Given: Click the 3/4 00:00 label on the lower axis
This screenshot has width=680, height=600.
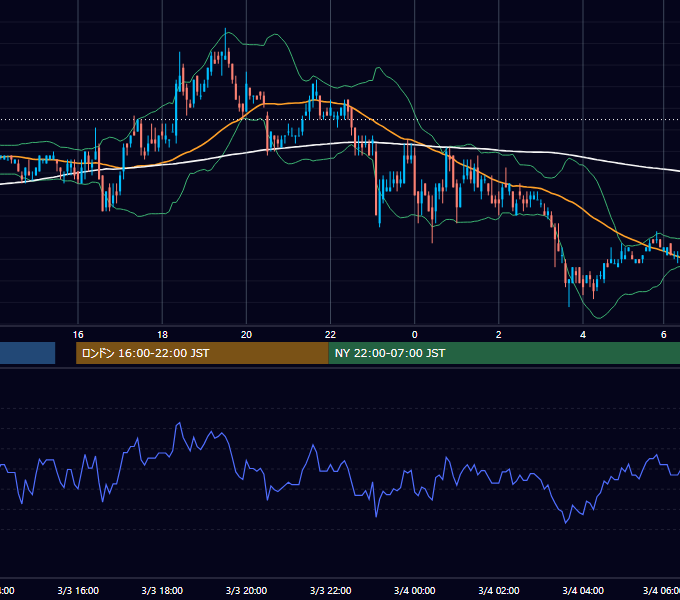Looking at the screenshot, I should tap(415, 590).
